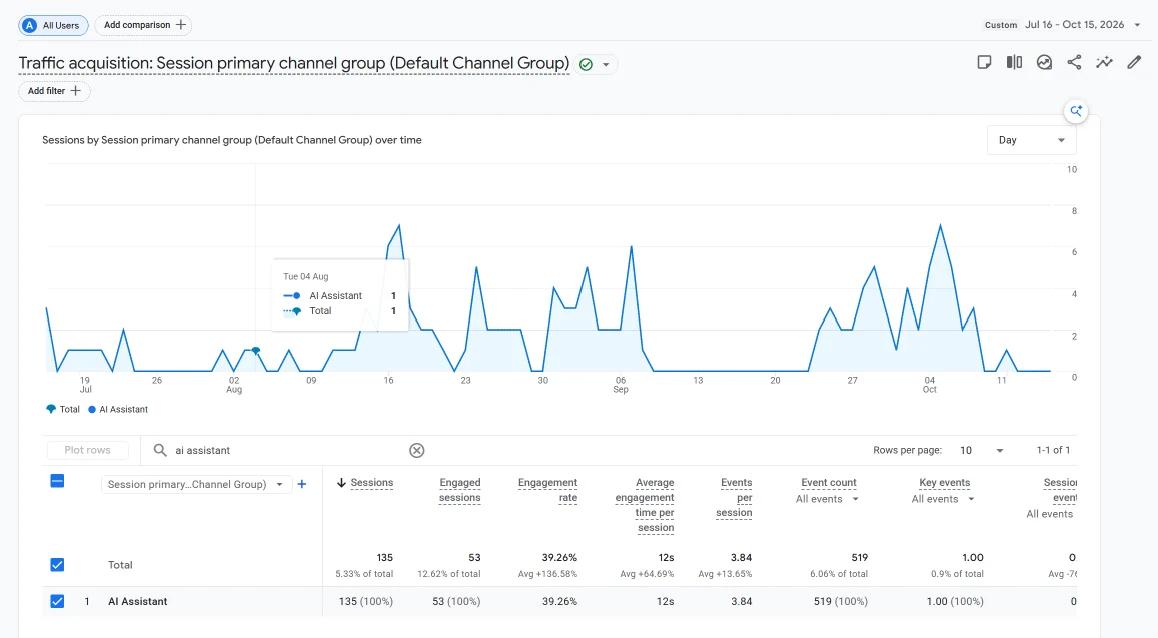Open Rows per page dropdown
1158x638 pixels.
(981, 450)
